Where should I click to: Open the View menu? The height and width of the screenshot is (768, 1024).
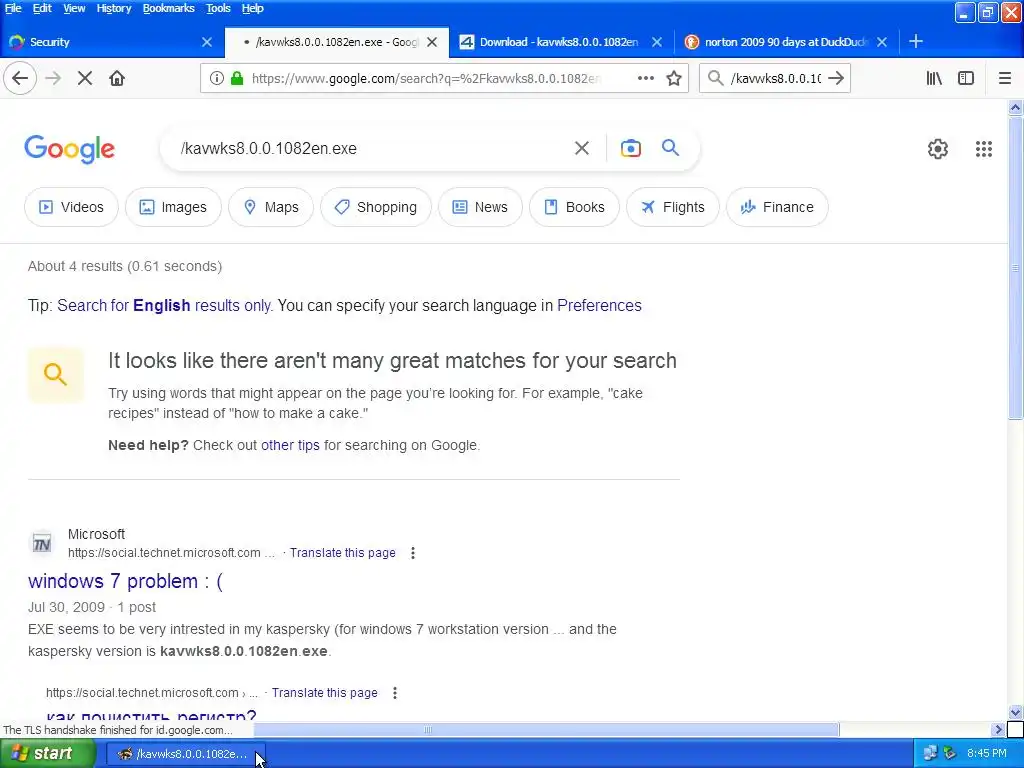[x=74, y=8]
